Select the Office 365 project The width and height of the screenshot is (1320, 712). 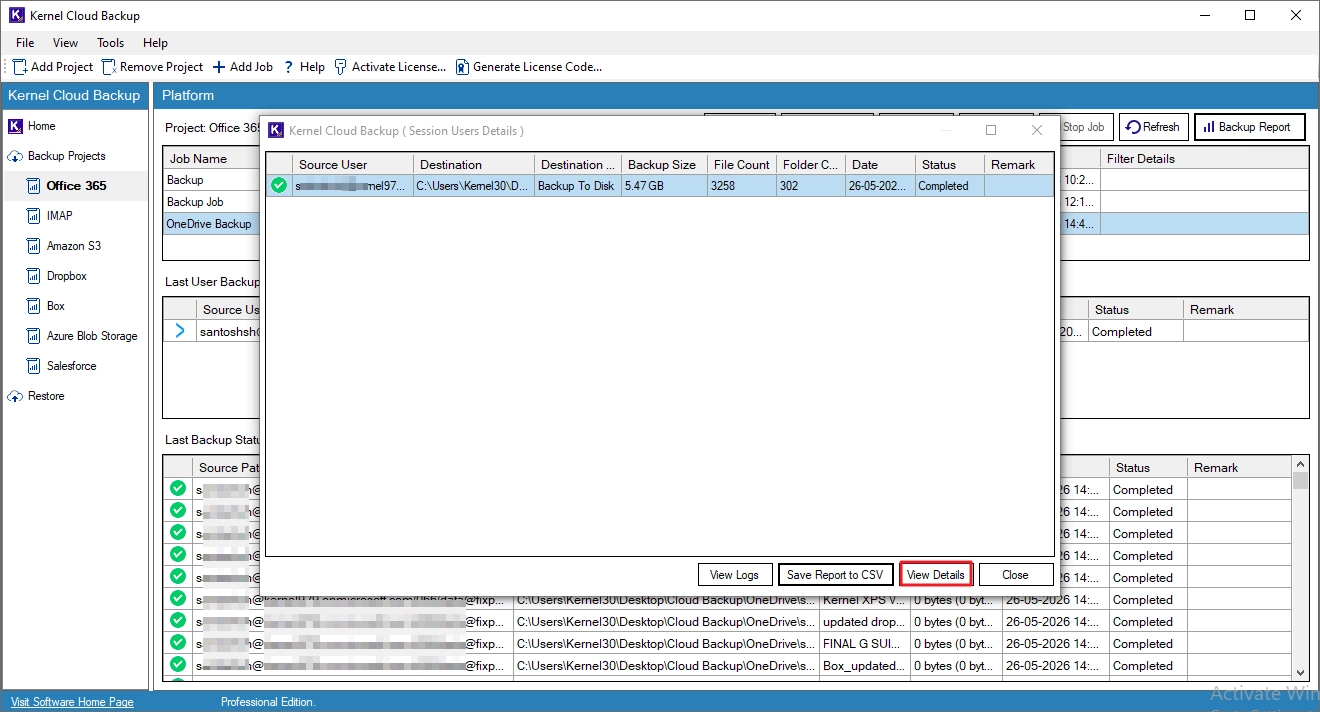76,186
